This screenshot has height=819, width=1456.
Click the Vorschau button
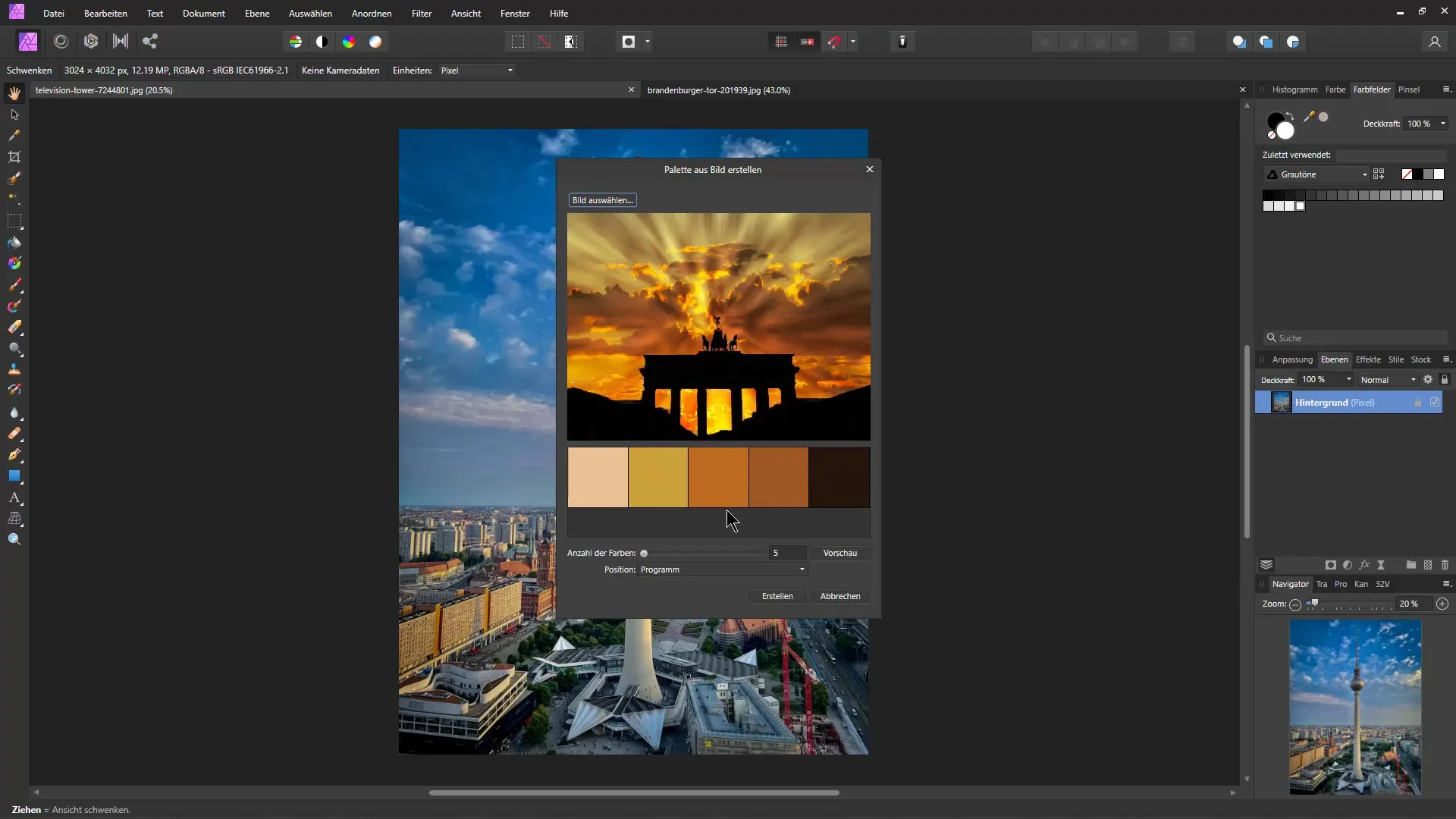point(840,553)
